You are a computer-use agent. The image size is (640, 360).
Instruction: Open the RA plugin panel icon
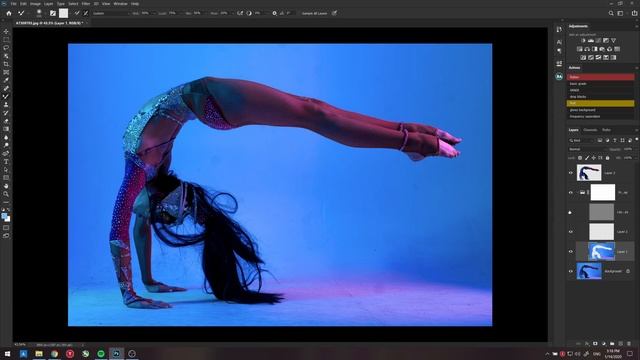pos(559,76)
